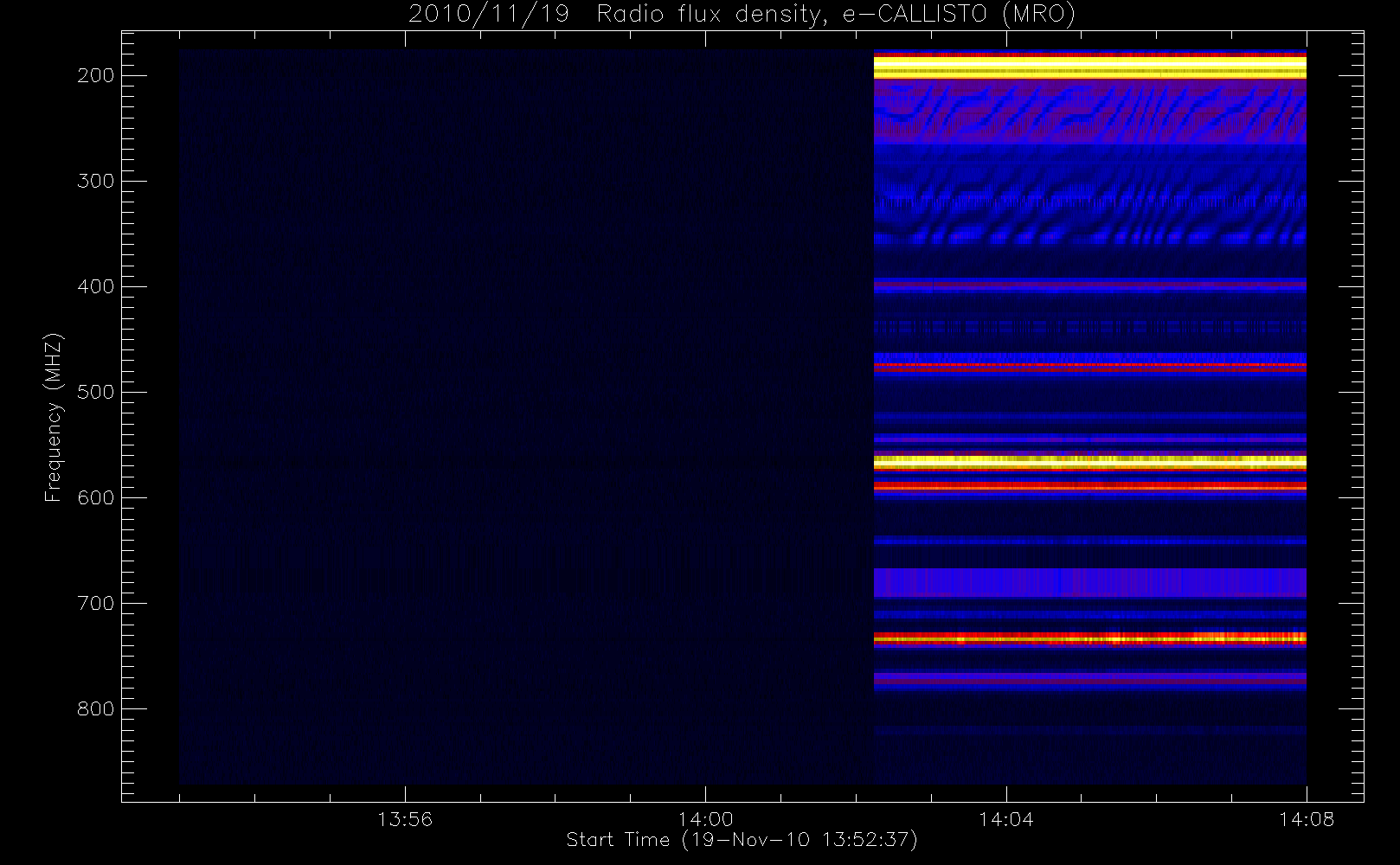Click the 600 frequency tick label
Viewport: 1400px width, 865px height.
(96, 497)
